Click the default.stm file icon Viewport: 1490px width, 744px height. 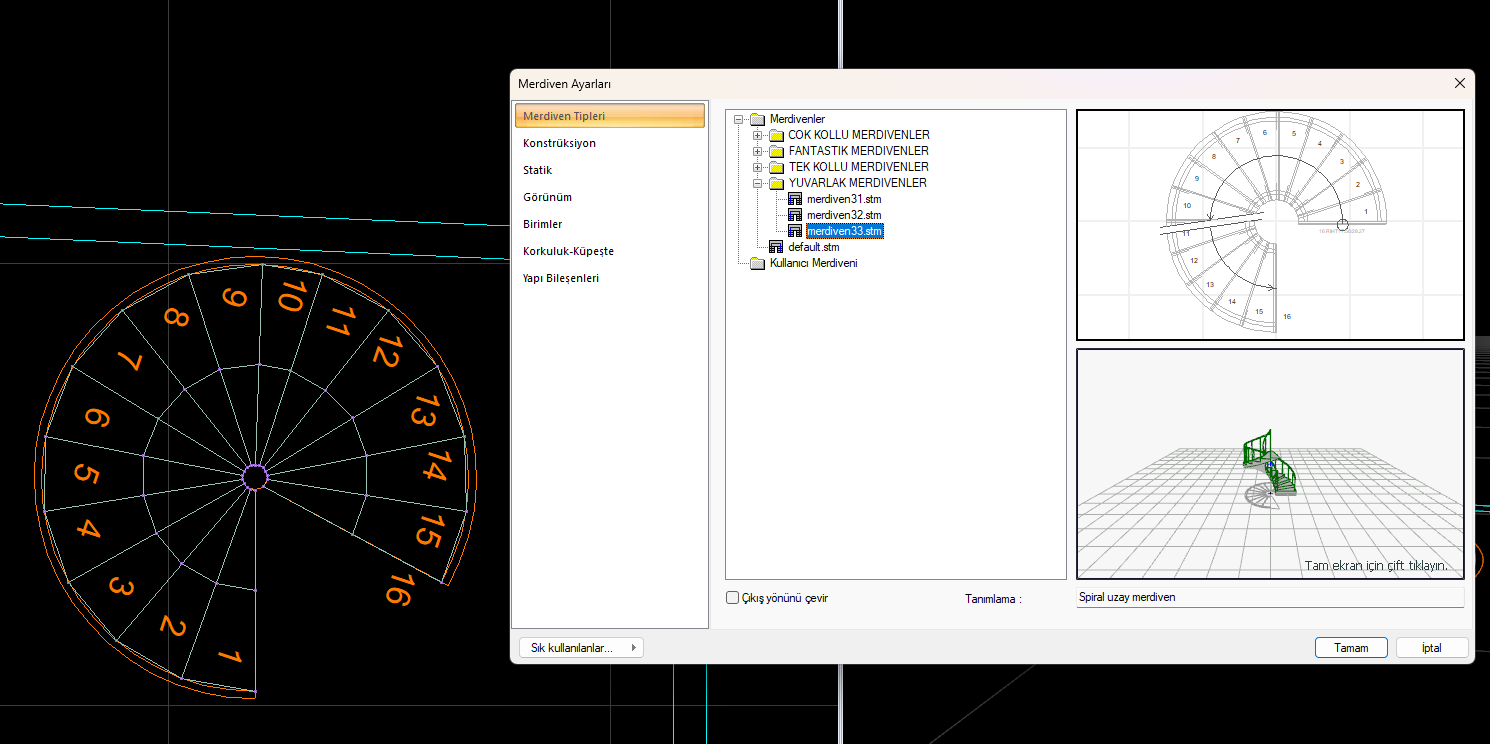pos(776,247)
